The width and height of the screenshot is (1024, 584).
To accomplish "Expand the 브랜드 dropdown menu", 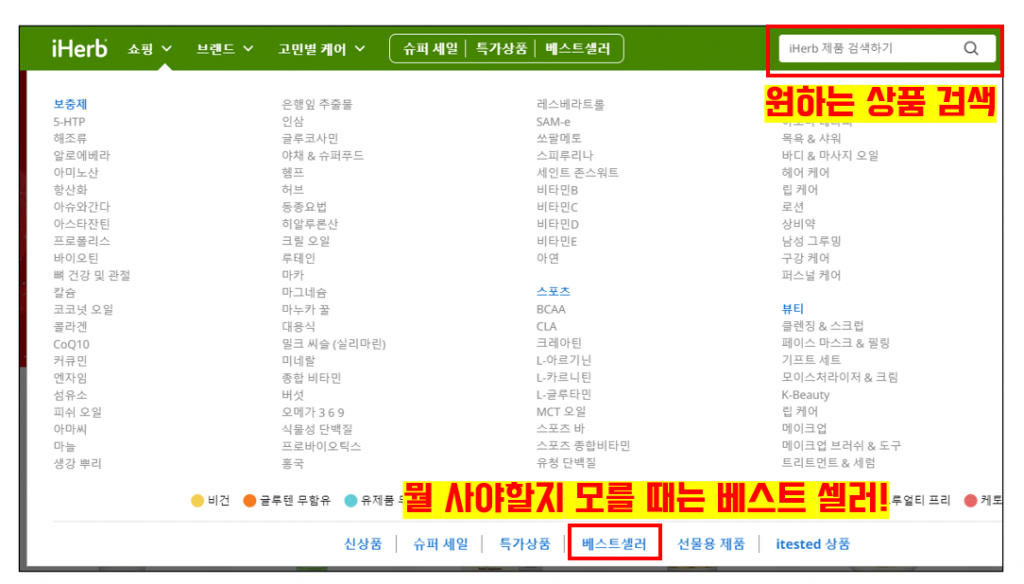I will click(x=225, y=49).
